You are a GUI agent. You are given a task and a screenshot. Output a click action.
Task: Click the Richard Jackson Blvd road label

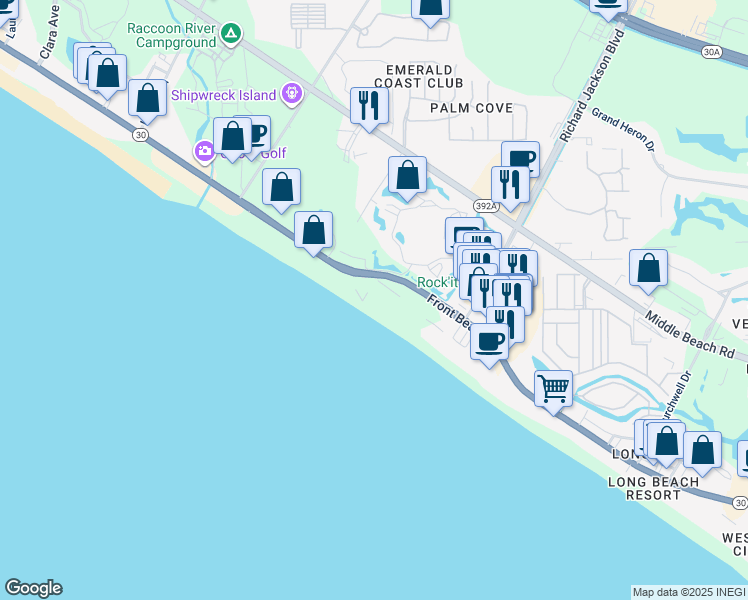(592, 86)
